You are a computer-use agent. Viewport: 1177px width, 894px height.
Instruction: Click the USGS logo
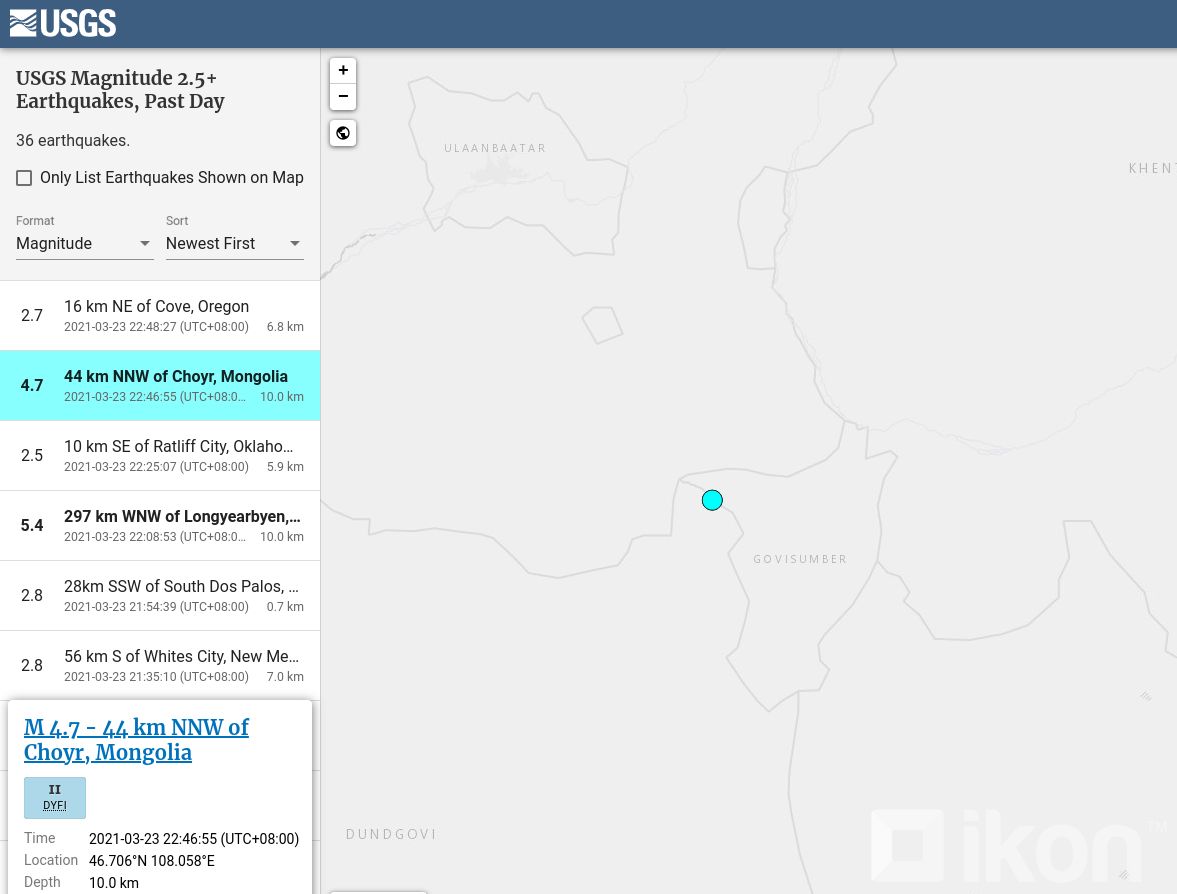(63, 23)
